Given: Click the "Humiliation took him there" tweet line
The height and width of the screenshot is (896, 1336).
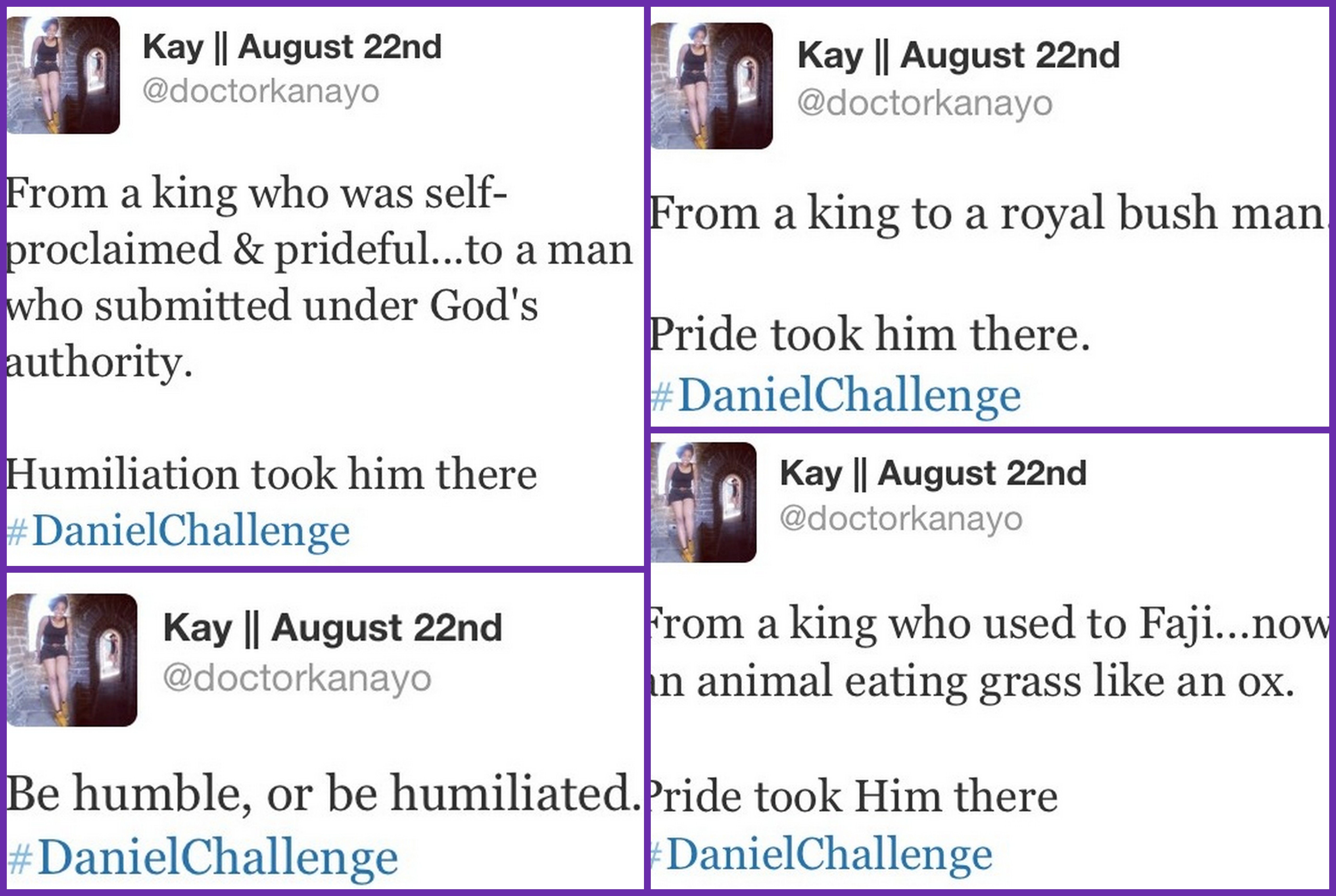Looking at the screenshot, I should point(271,474).
